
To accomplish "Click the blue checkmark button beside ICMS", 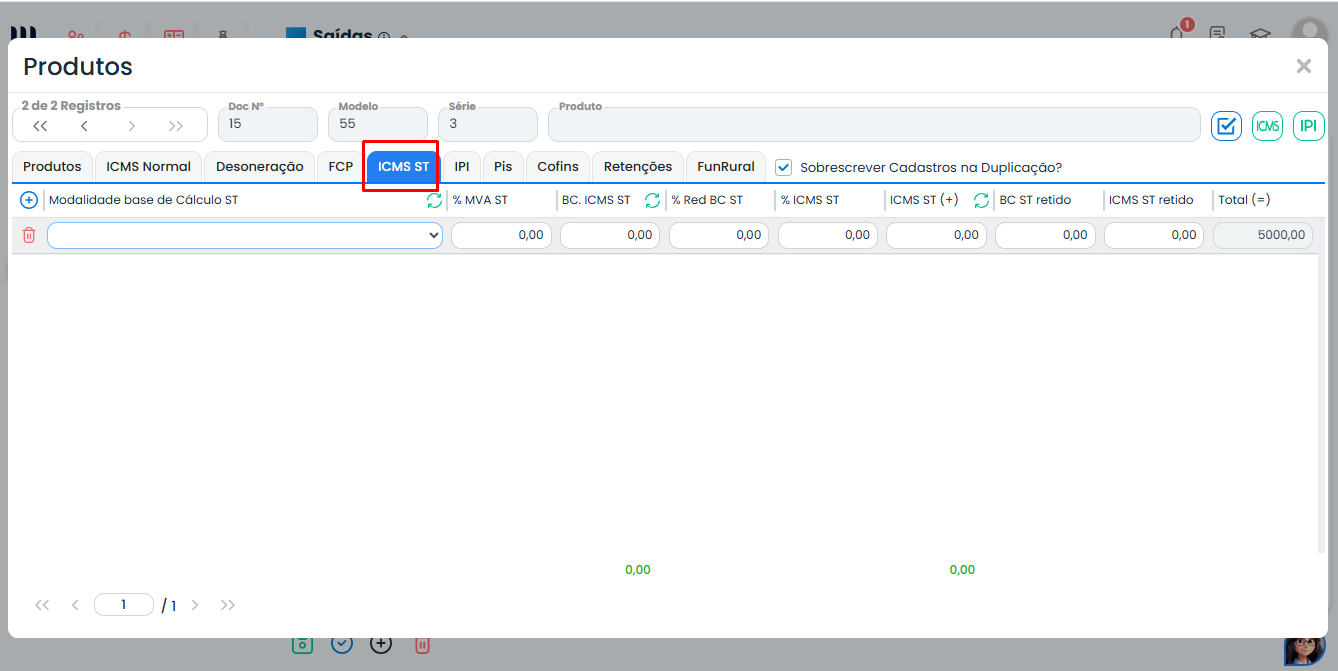I will [x=1226, y=126].
